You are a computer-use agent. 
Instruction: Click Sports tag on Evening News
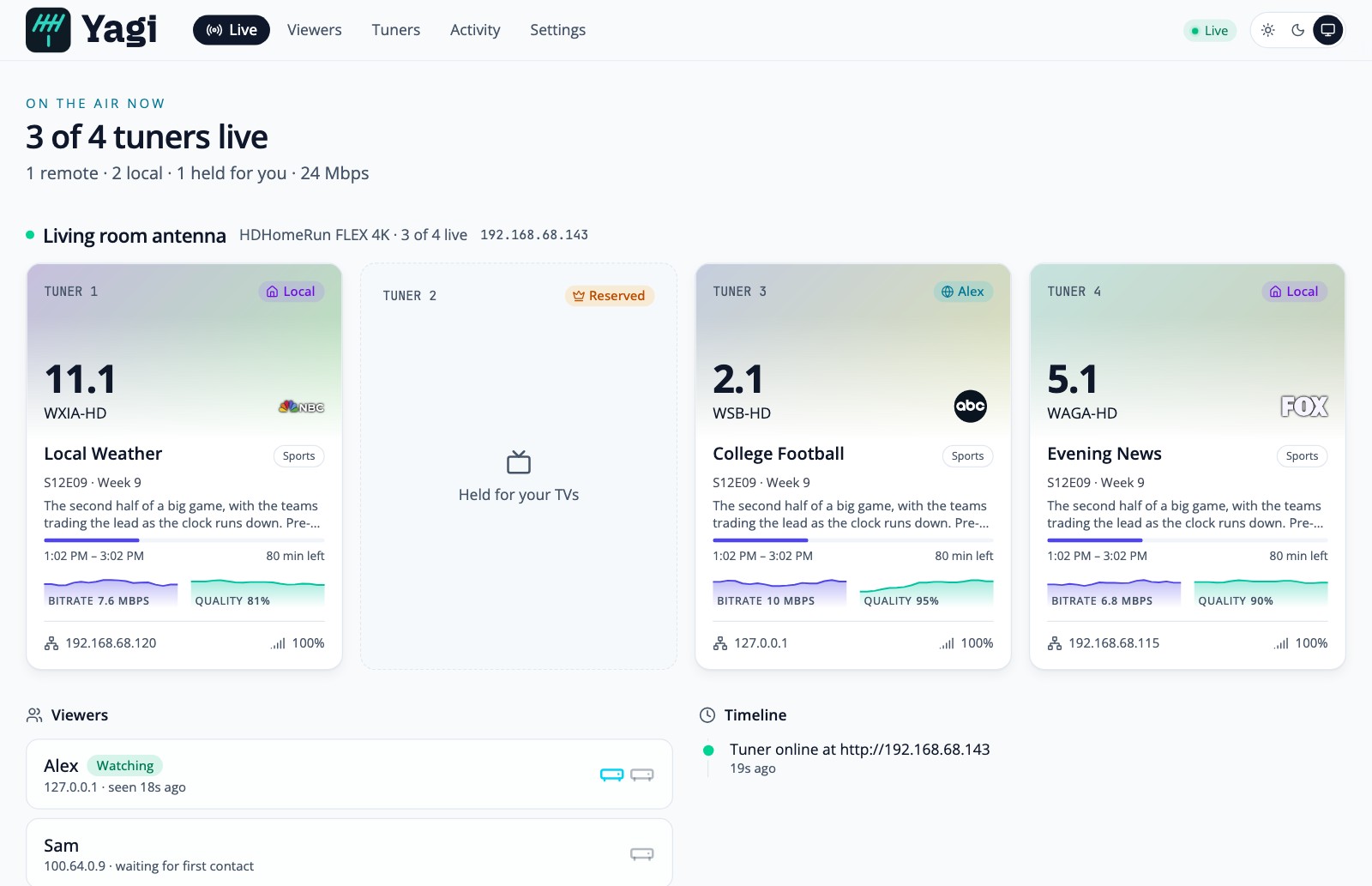pos(1303,456)
